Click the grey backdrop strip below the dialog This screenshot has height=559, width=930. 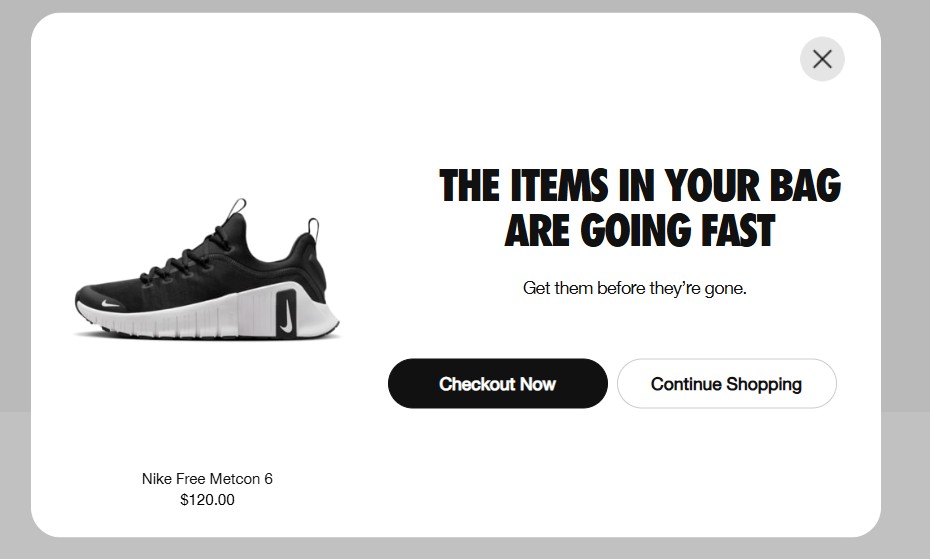[x=465, y=549]
